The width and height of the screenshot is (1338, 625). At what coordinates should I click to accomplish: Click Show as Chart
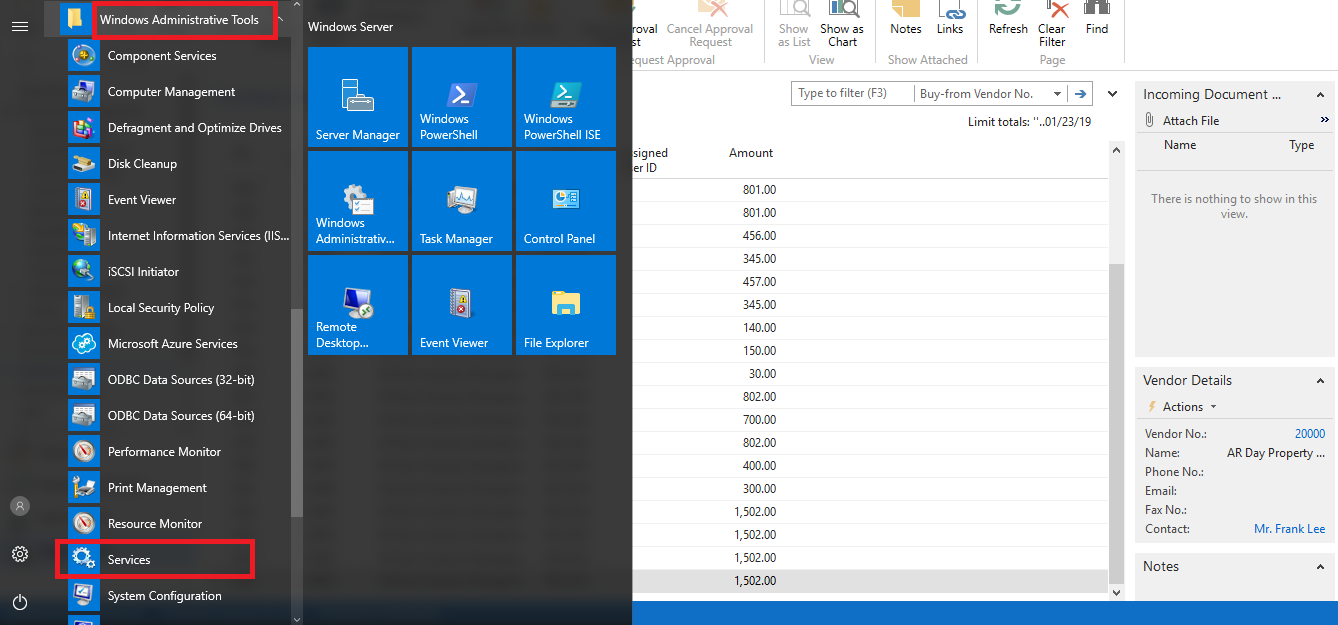pos(842,25)
